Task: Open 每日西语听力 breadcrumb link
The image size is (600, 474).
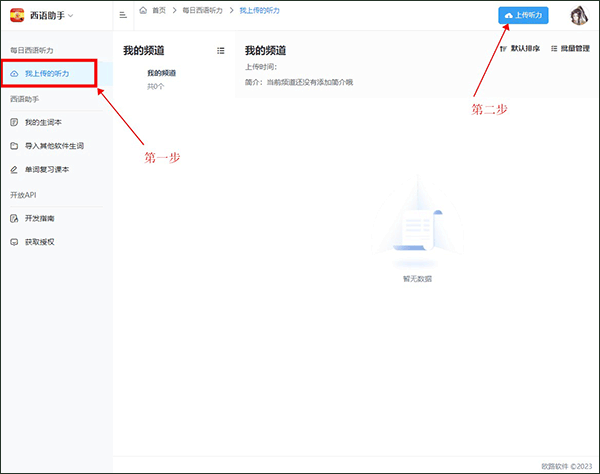Action: click(204, 10)
